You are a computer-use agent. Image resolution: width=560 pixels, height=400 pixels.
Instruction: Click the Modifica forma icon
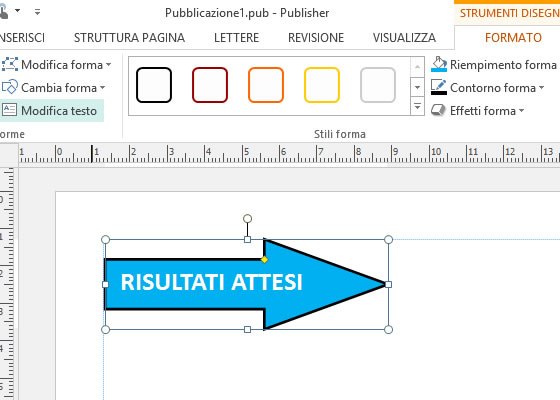(10, 65)
